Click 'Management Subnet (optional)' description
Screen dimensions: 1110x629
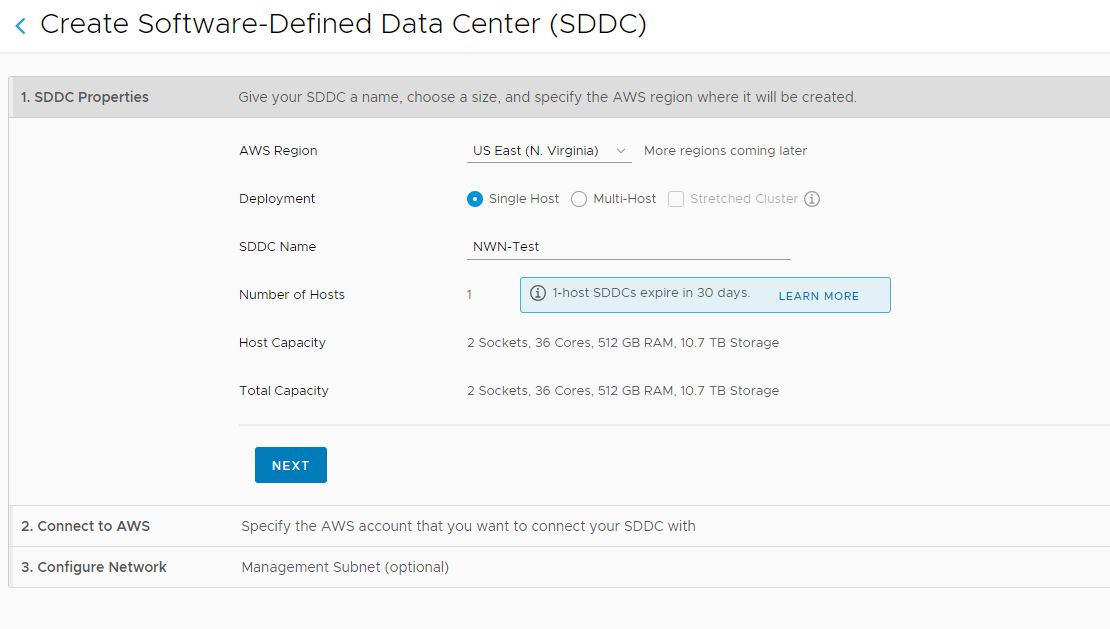(x=345, y=567)
